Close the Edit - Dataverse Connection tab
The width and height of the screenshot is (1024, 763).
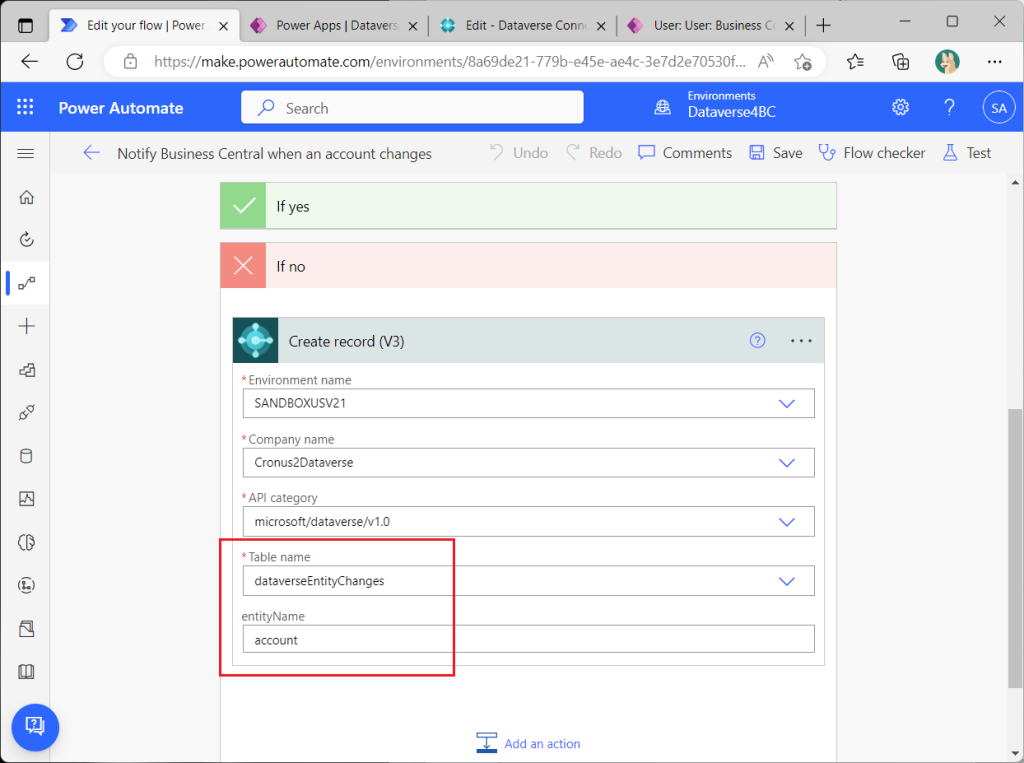pyautogui.click(x=601, y=26)
